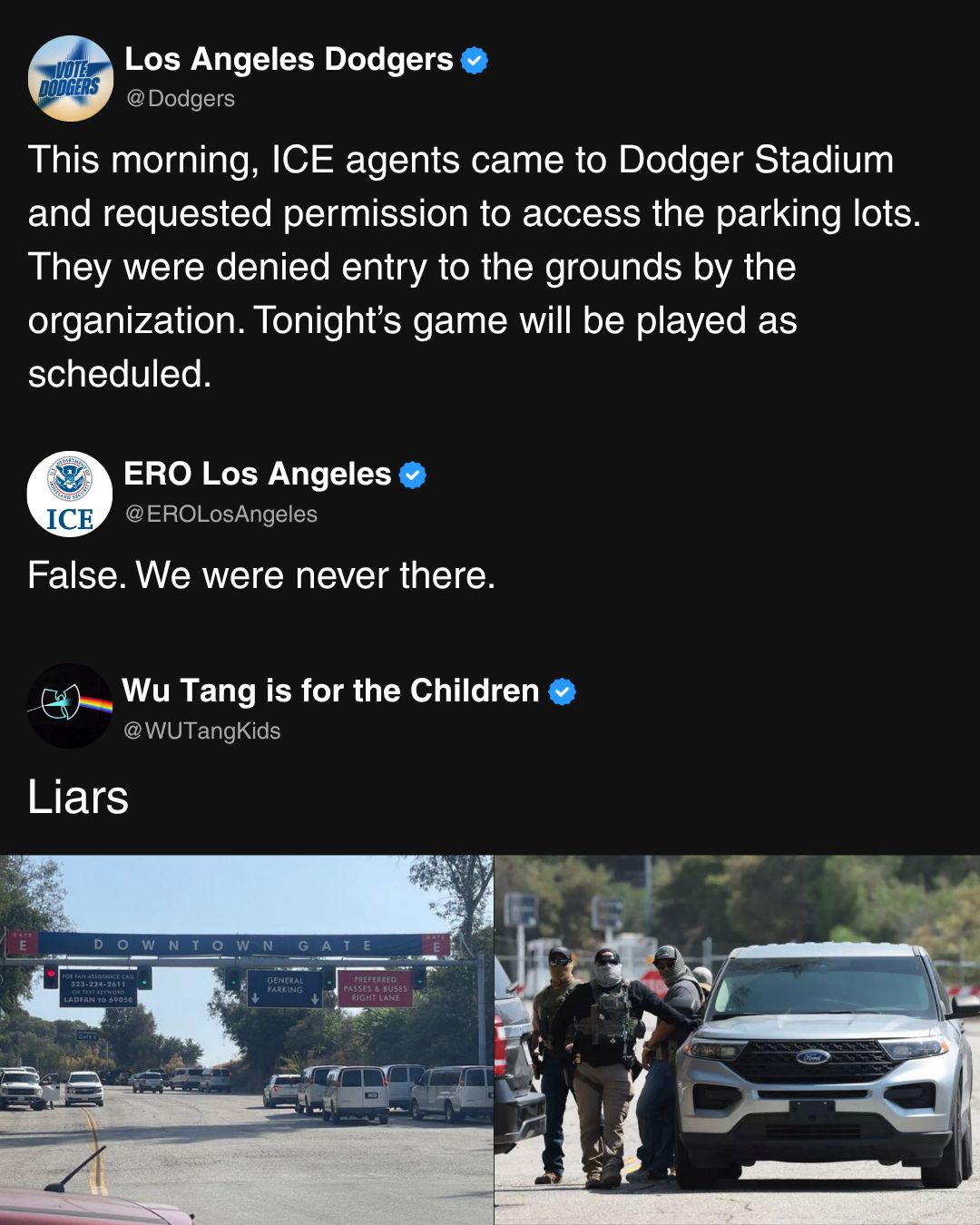Click the Dodgers verified checkmark badge
This screenshot has width=980, height=1225.
coord(475,60)
